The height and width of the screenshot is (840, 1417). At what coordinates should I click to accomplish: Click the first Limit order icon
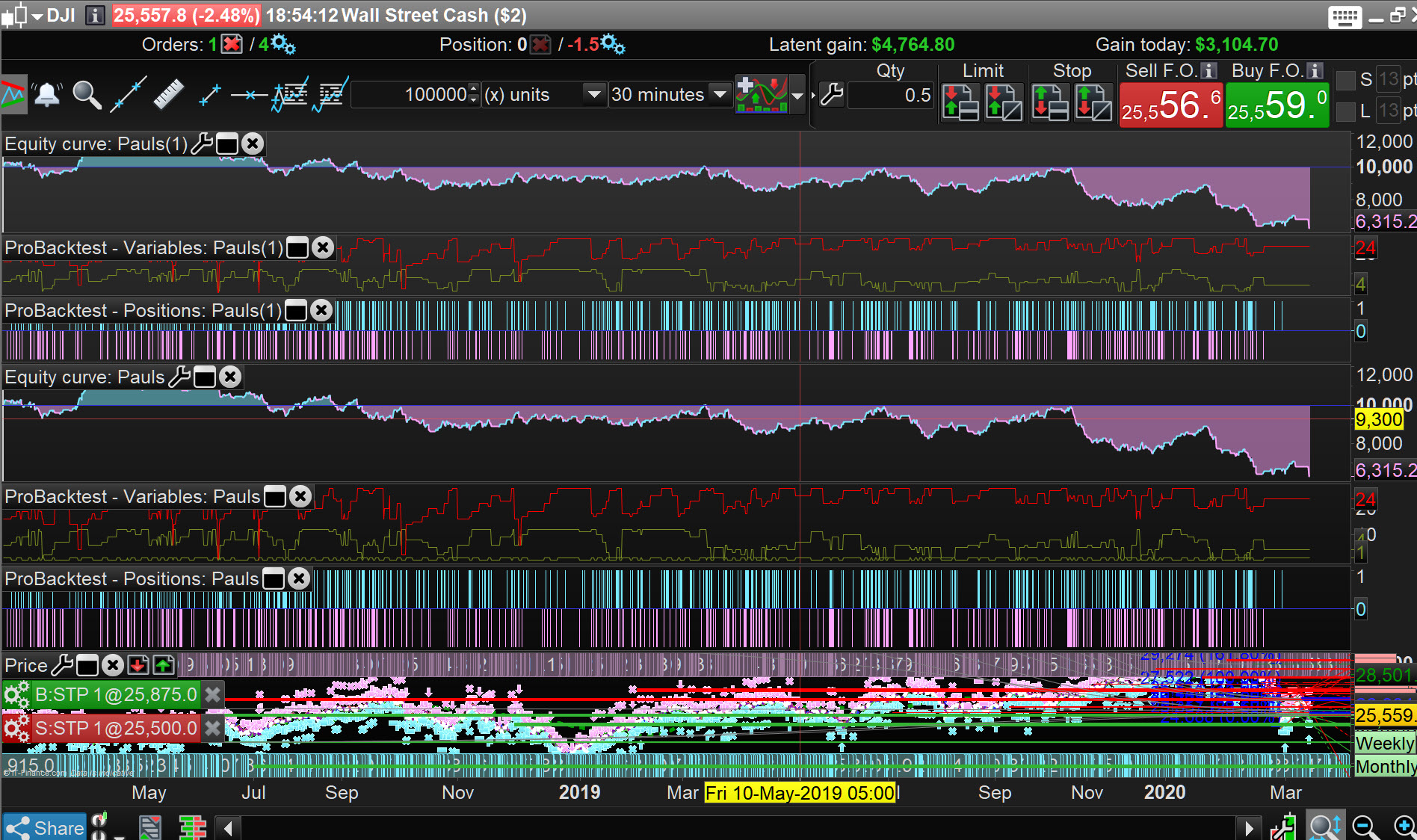pos(960,102)
